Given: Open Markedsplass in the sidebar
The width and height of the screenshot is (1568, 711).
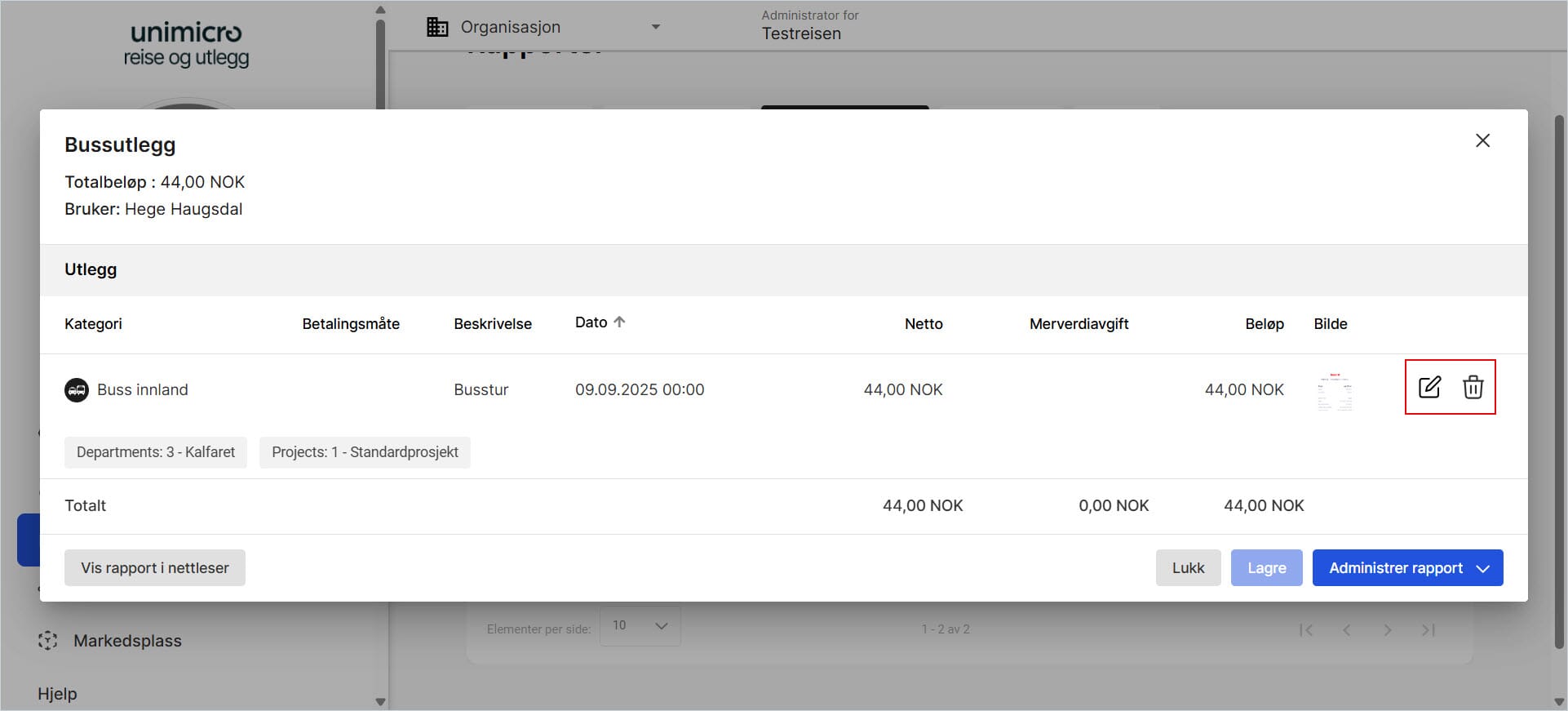Looking at the screenshot, I should pos(127,641).
